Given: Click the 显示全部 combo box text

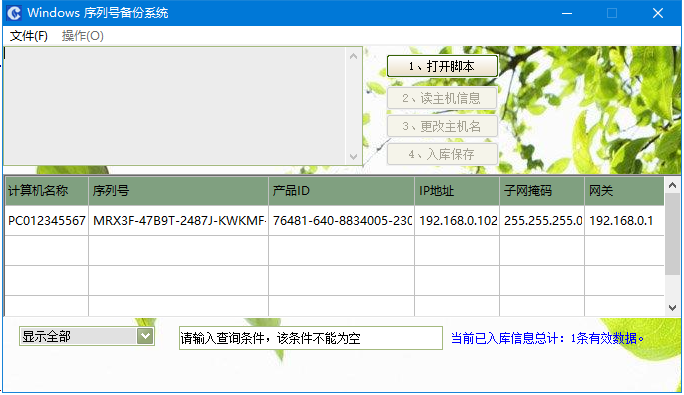Looking at the screenshot, I should click(x=47, y=337).
